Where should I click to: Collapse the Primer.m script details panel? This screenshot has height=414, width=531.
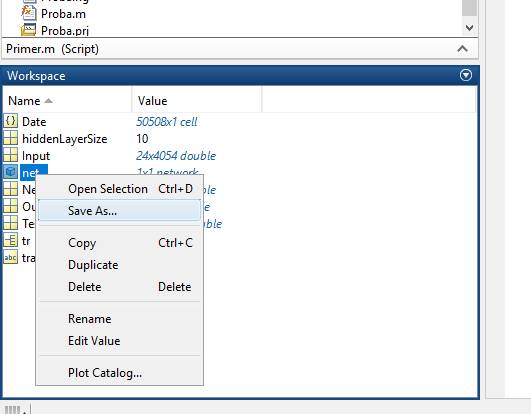coord(463,49)
